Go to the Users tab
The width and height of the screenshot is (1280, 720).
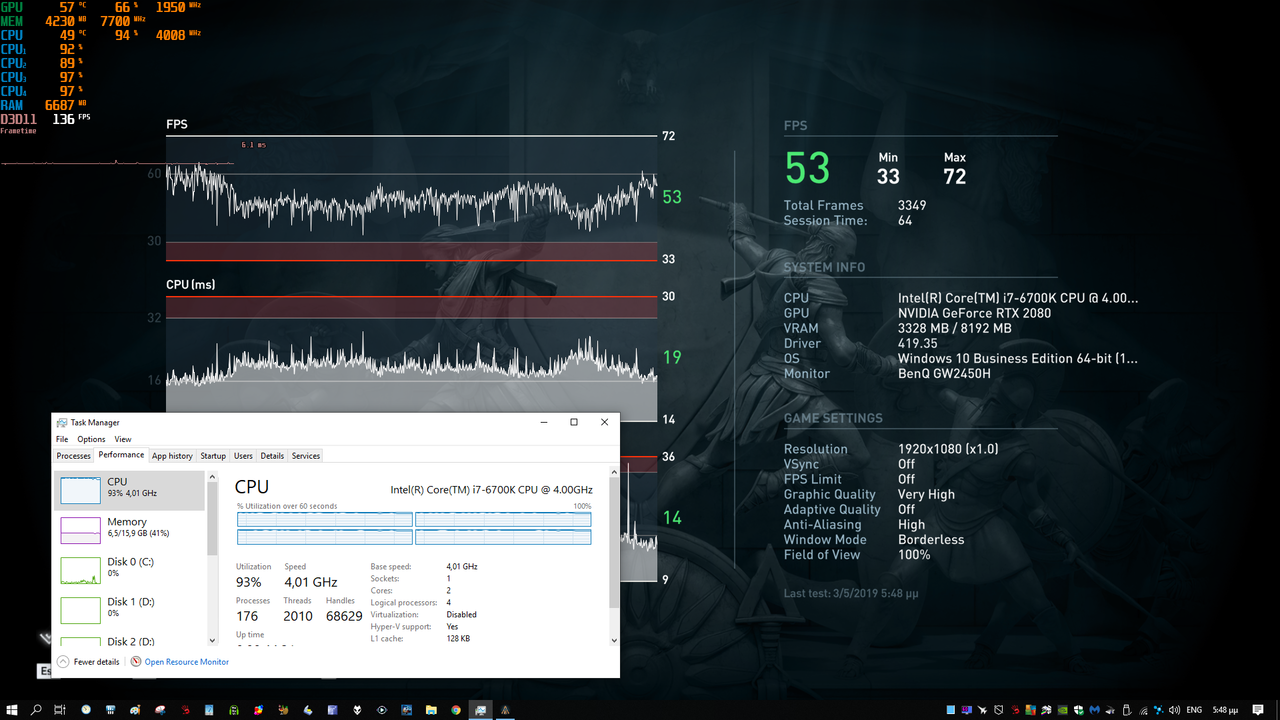243,456
